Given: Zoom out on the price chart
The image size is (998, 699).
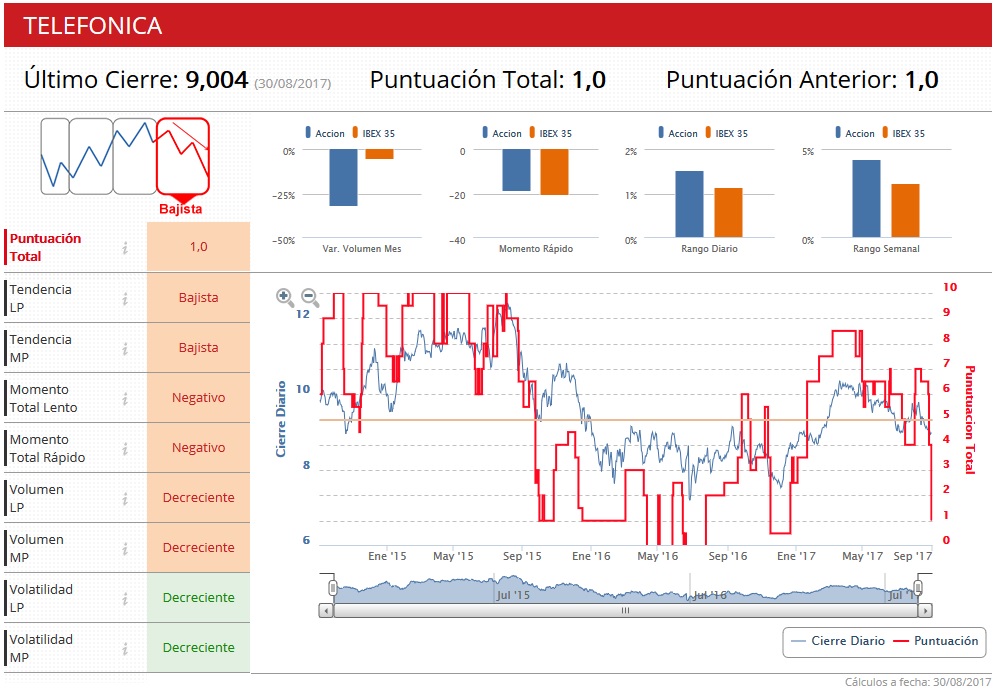Looking at the screenshot, I should click(x=310, y=297).
